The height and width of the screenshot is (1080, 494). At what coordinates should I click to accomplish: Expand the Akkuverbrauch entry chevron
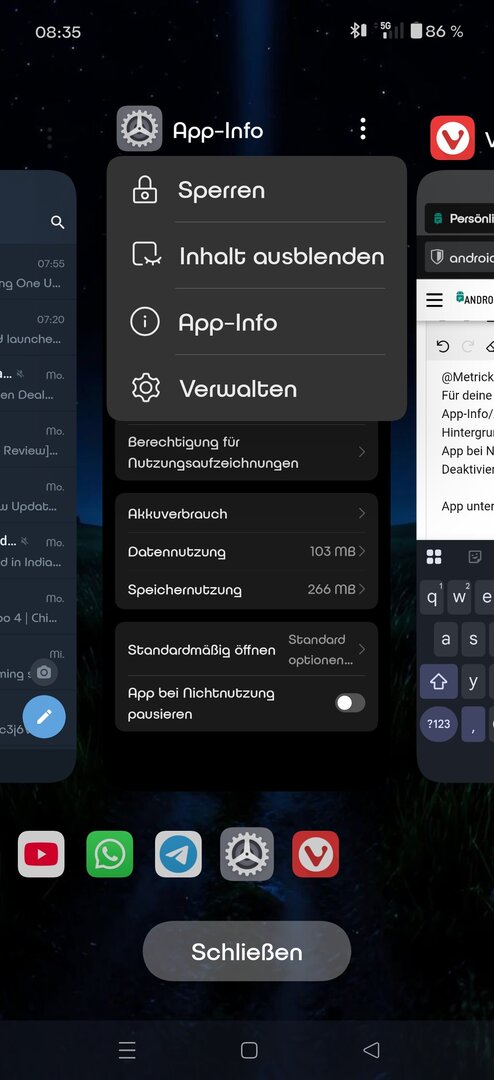(x=362, y=514)
